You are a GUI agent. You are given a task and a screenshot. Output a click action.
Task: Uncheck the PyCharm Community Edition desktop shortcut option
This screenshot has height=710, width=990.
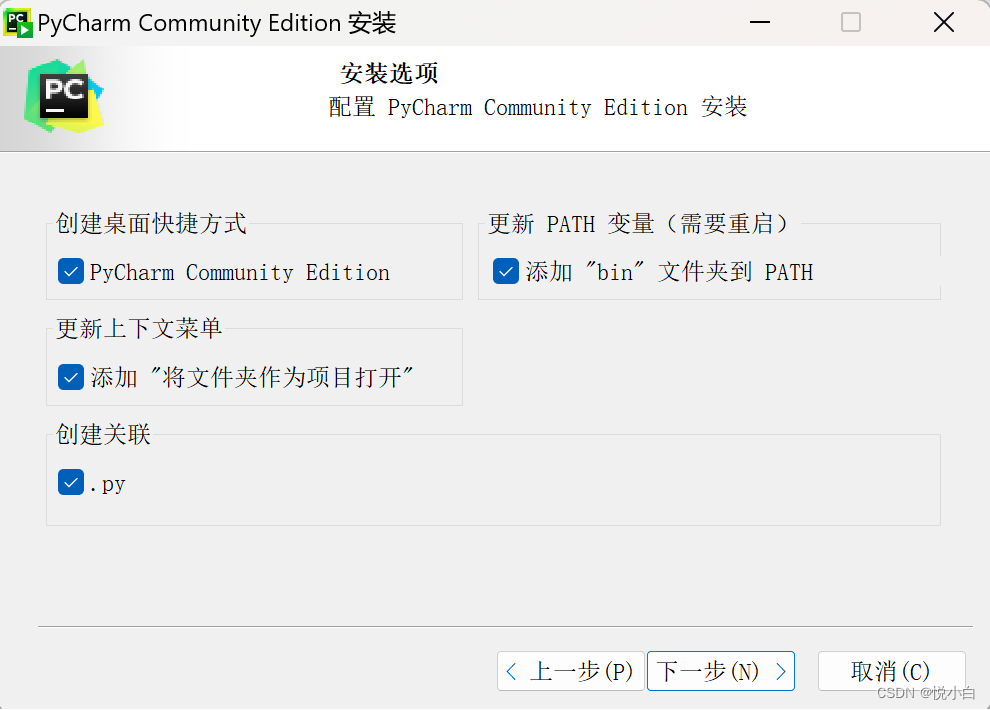(x=70, y=271)
